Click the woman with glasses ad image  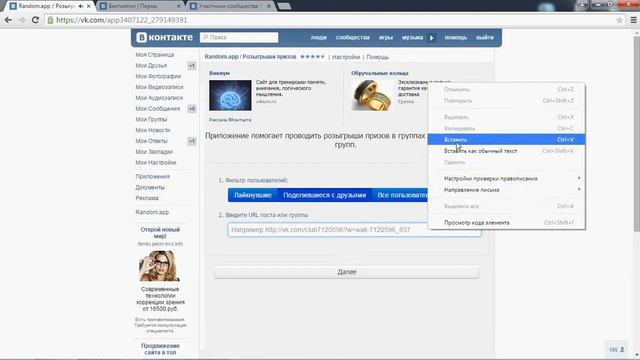coord(159,266)
